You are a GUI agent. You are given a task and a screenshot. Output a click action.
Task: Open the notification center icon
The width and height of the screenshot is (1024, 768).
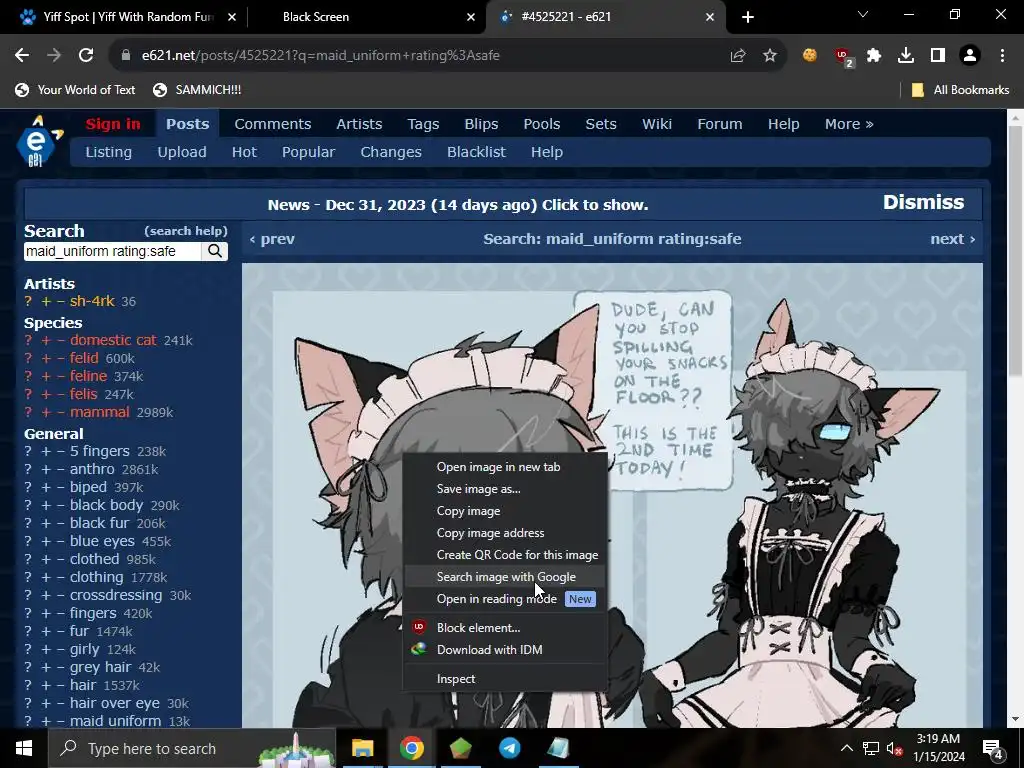(993, 749)
